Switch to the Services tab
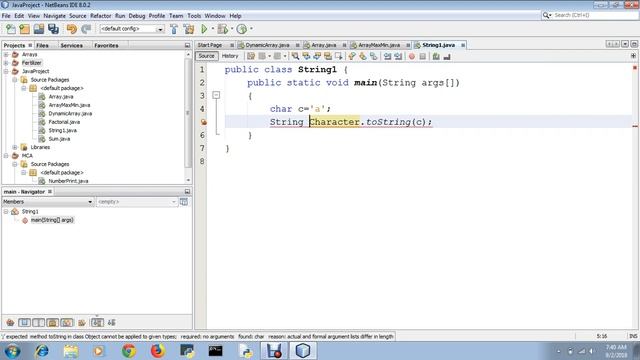Screen dimensions: 640x360 pos(71,45)
